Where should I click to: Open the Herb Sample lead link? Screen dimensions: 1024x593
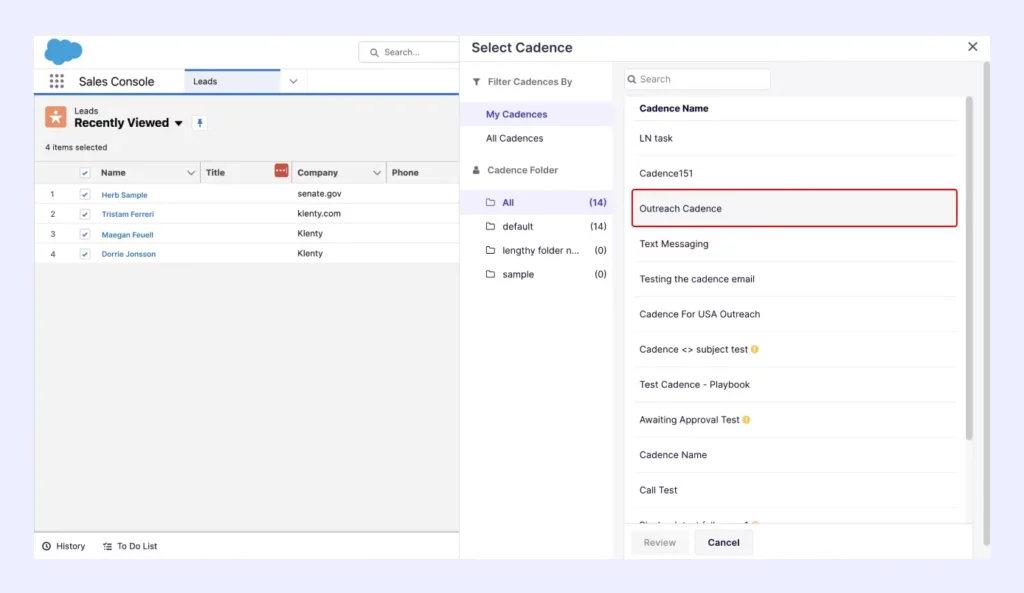pyautogui.click(x=124, y=195)
